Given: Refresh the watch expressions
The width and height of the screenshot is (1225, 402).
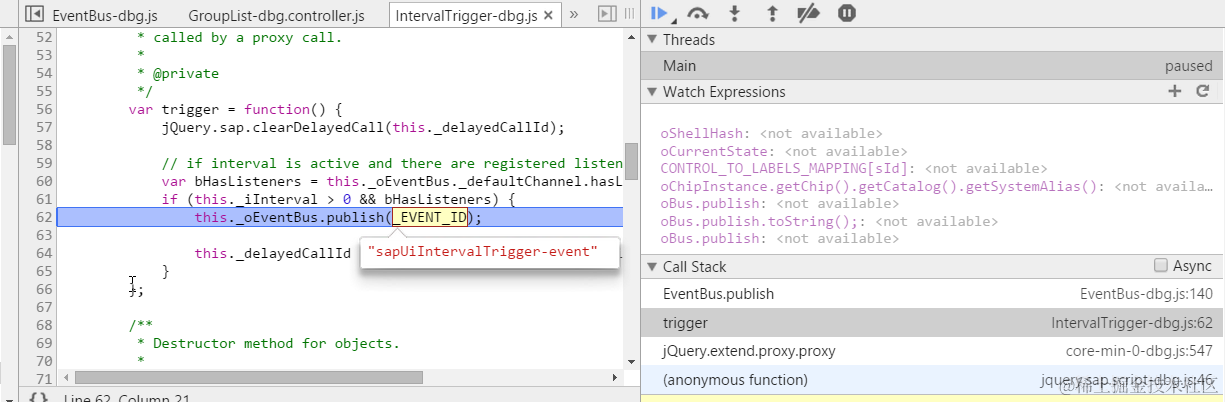Looking at the screenshot, I should point(1203,91).
